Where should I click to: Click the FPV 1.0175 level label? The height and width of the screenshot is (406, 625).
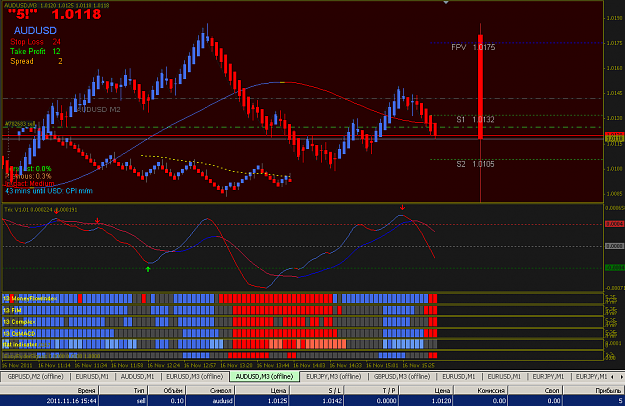tap(473, 47)
